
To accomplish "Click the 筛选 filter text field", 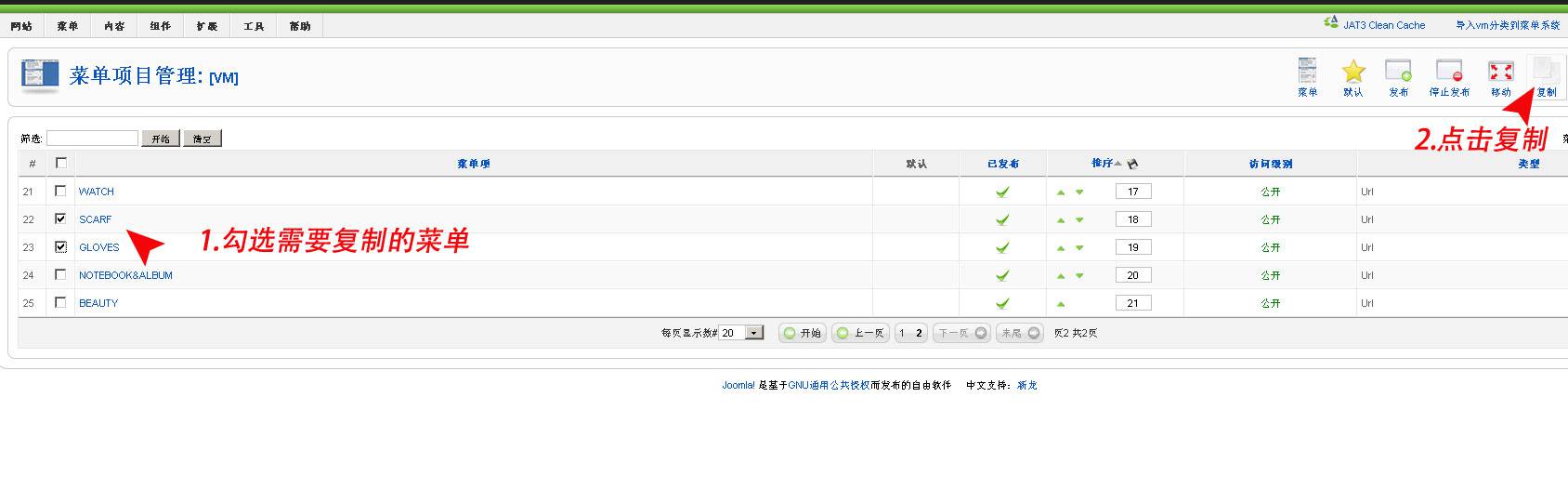I will pos(92,139).
